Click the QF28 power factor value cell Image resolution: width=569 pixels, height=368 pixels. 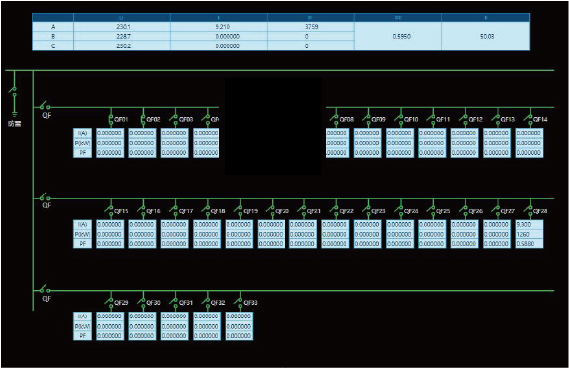(529, 244)
